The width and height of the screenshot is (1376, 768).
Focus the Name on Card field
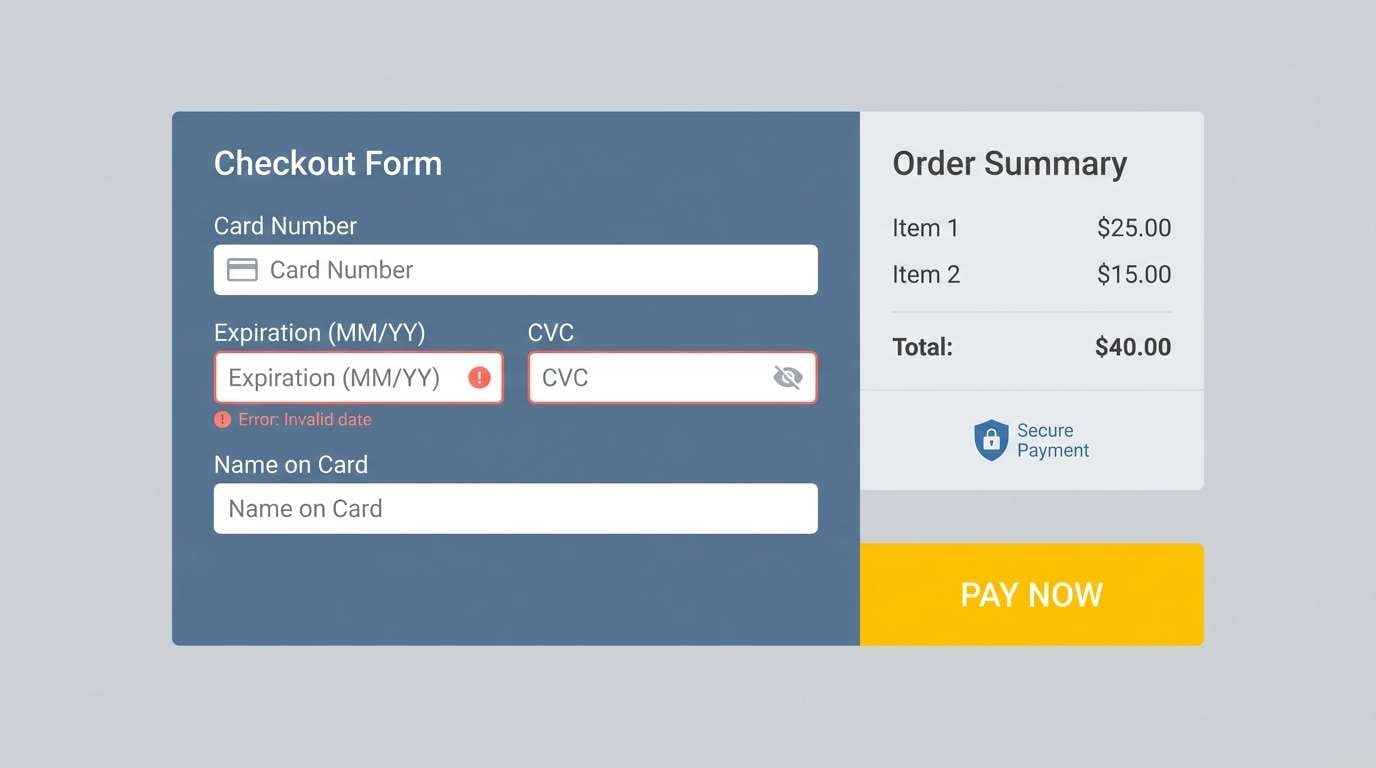coord(516,508)
